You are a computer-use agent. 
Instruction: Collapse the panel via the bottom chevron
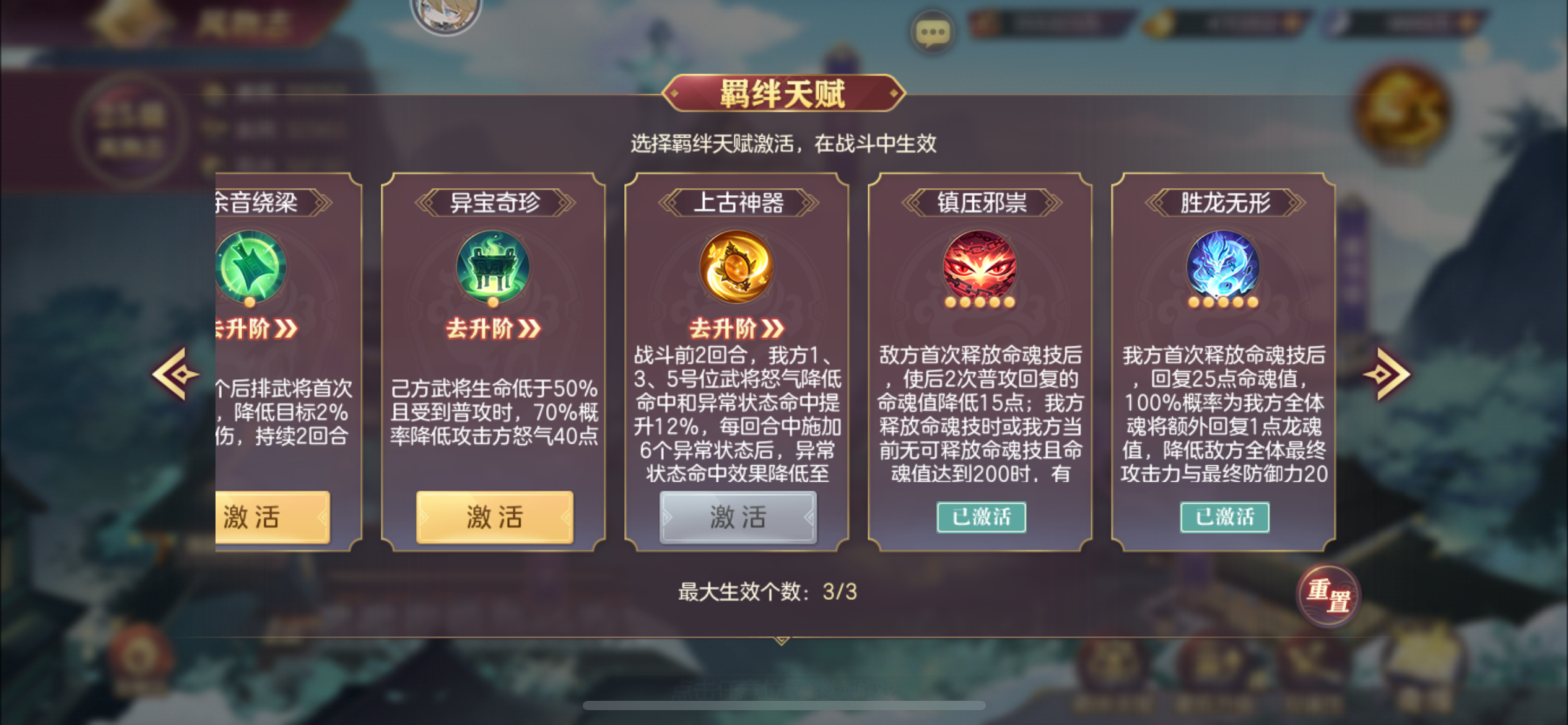click(782, 640)
